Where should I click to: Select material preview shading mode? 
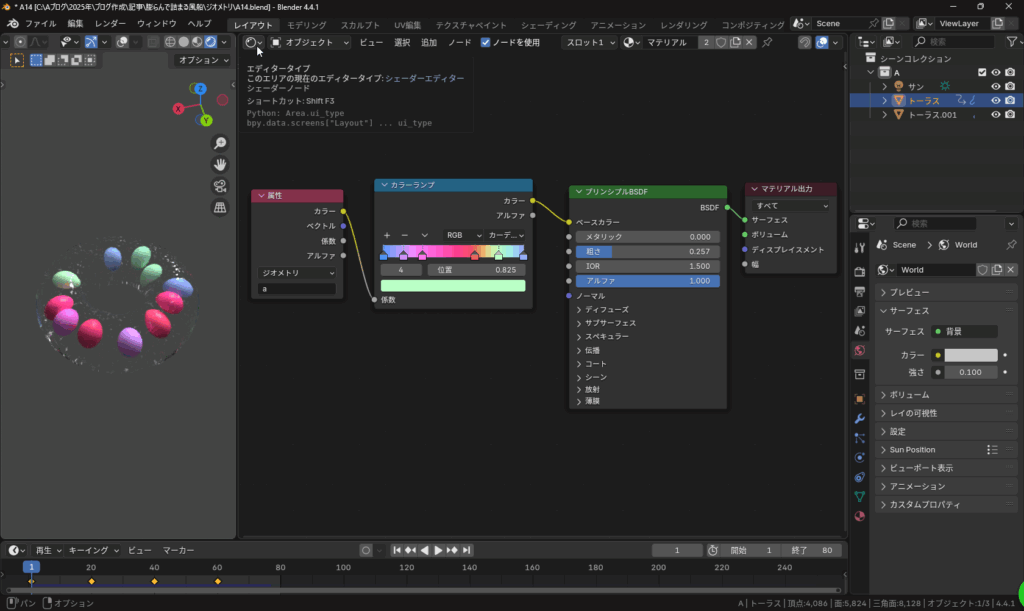(x=197, y=42)
